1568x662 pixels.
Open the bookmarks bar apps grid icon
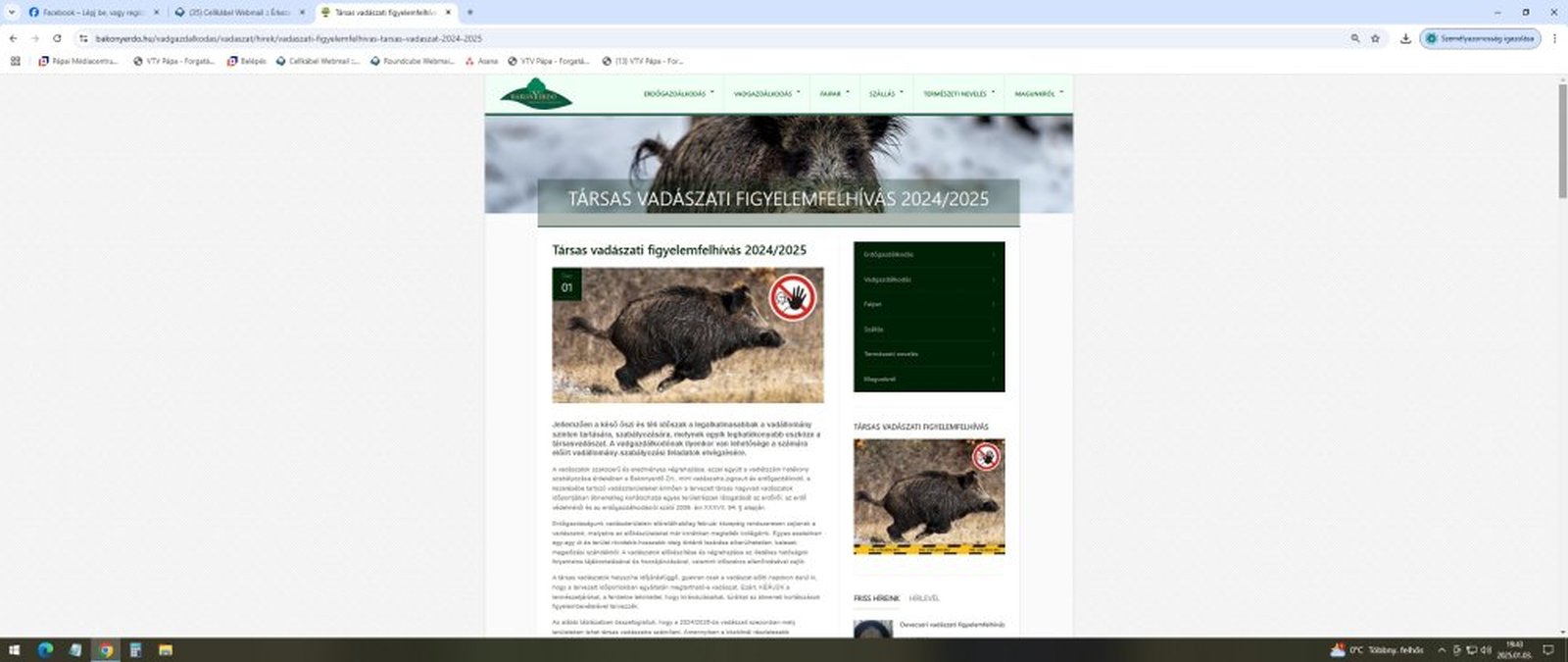[15, 61]
